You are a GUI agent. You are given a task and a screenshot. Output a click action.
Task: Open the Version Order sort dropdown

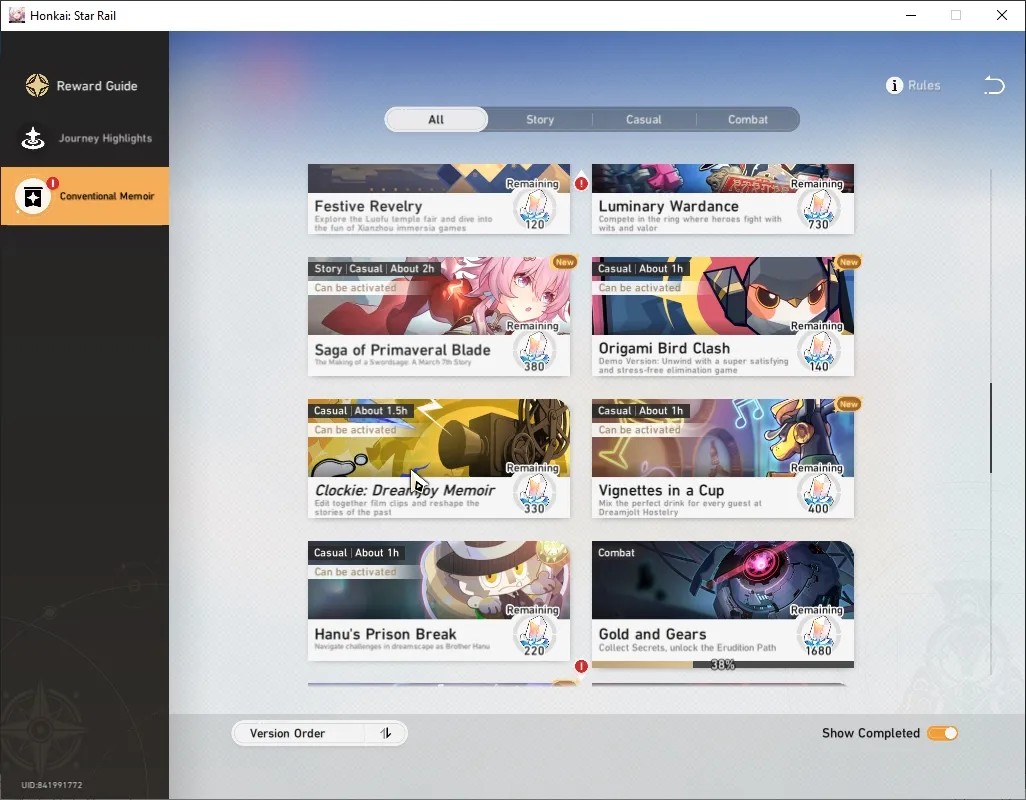pos(319,733)
